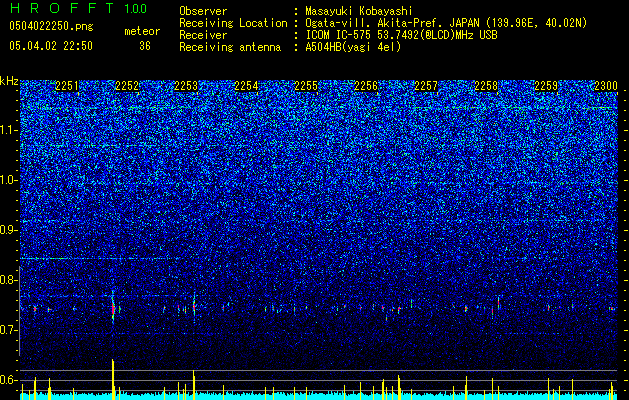Viewport: 629px width, 400px height.
Task: Click the 0.8 kHz axis value
Action: pyautogui.click(x=9, y=280)
